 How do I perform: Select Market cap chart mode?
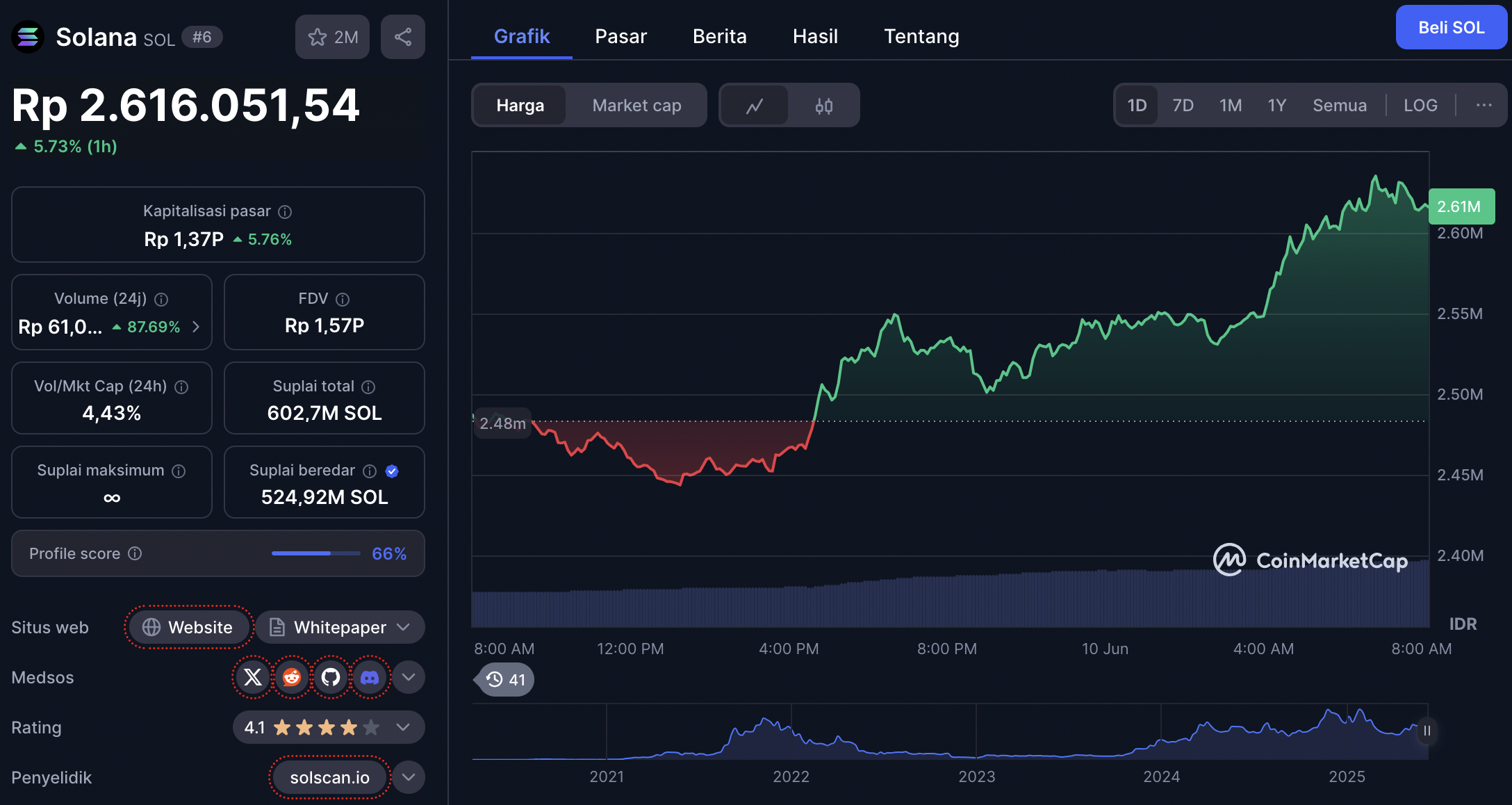636,106
